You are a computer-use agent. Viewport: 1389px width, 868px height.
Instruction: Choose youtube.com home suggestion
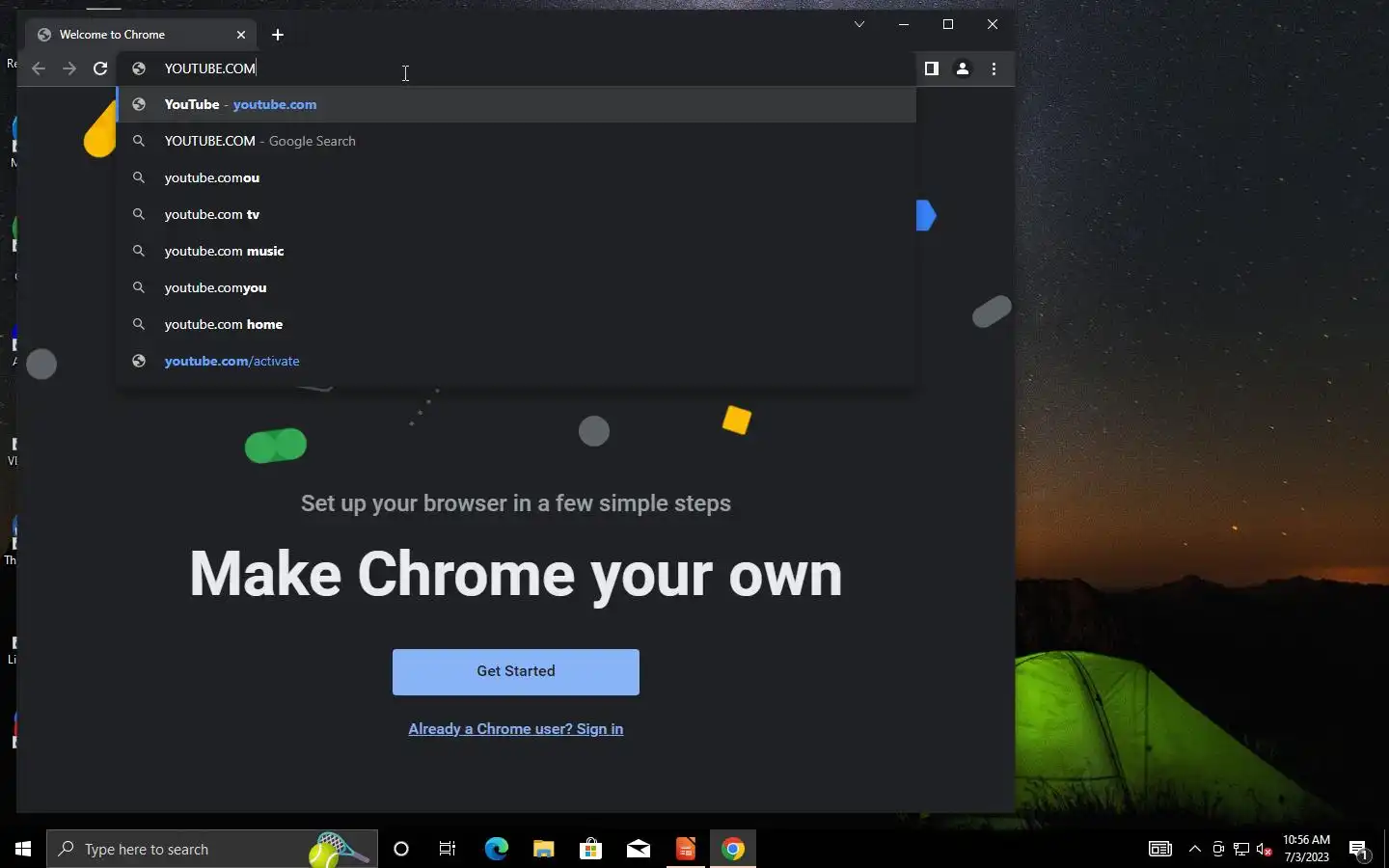[x=516, y=324]
